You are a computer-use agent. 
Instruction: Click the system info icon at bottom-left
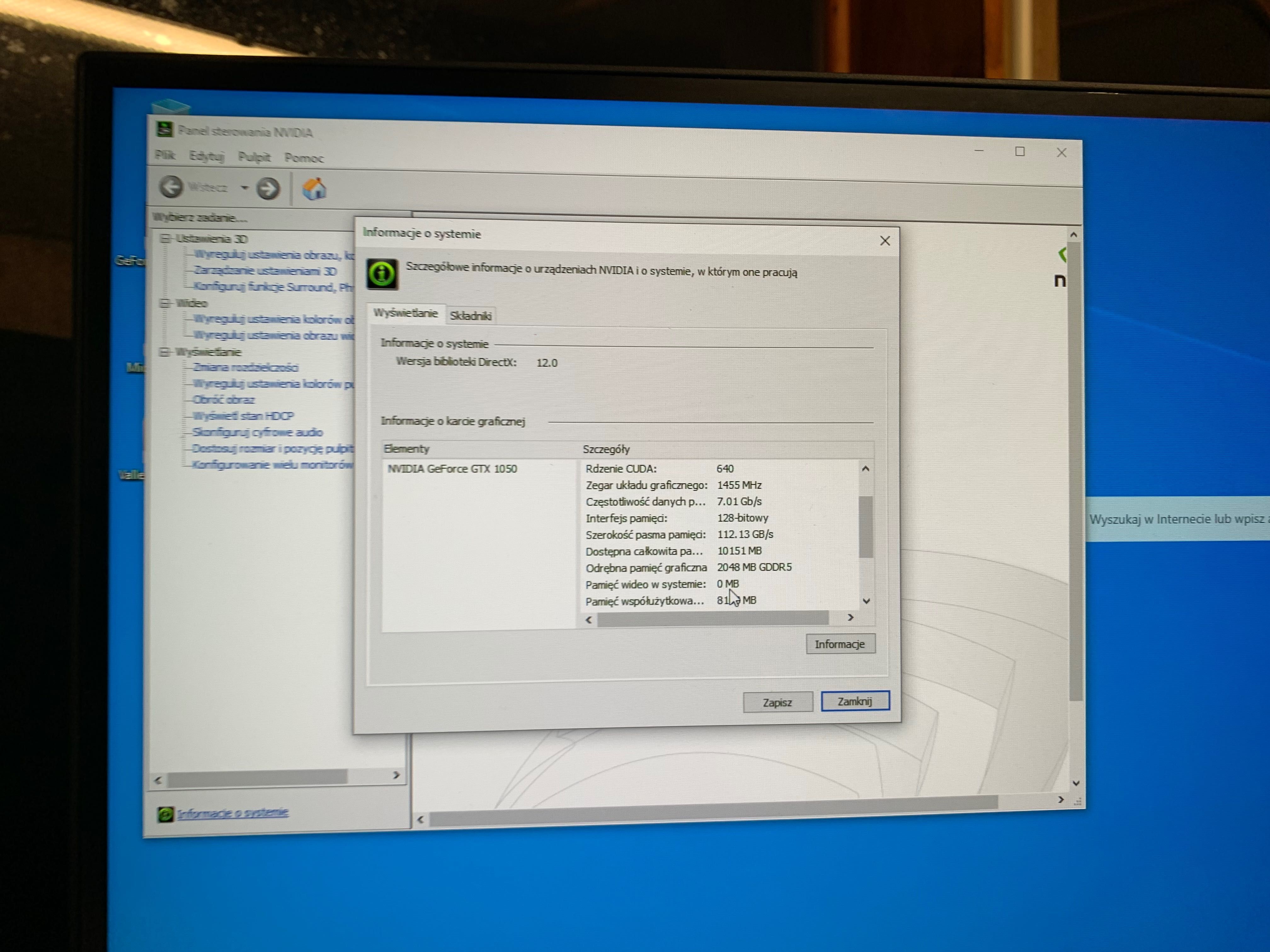click(165, 814)
